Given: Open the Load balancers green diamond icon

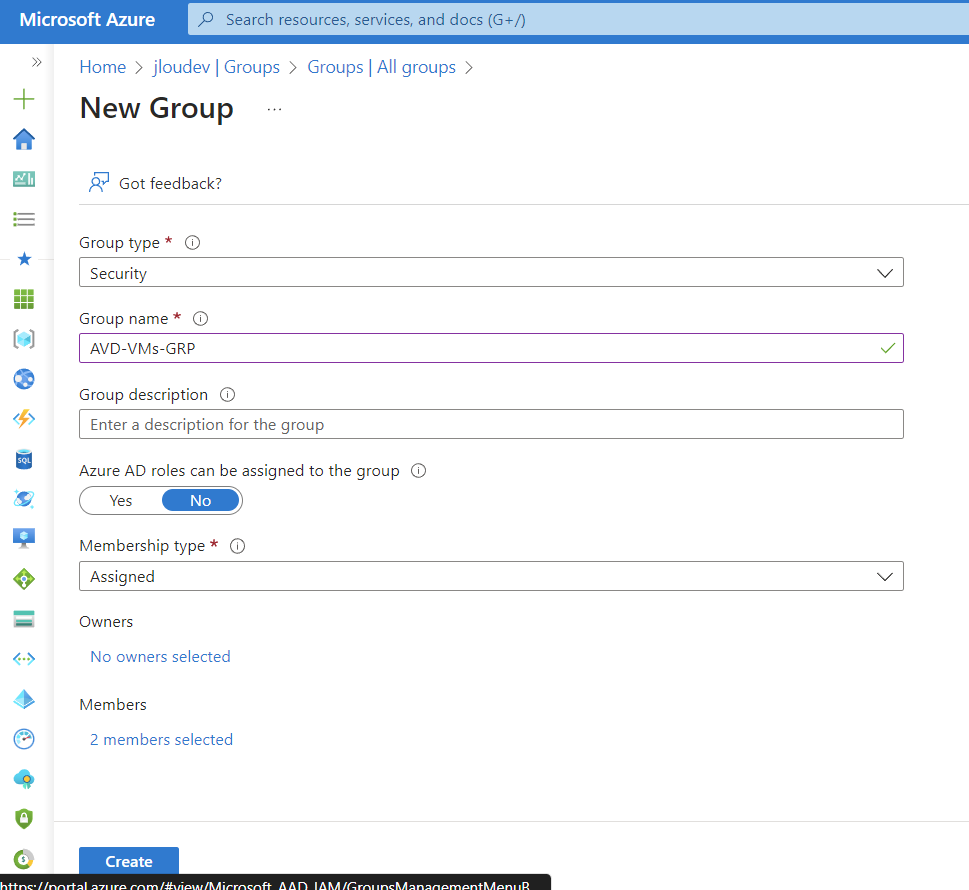Looking at the screenshot, I should (23, 579).
